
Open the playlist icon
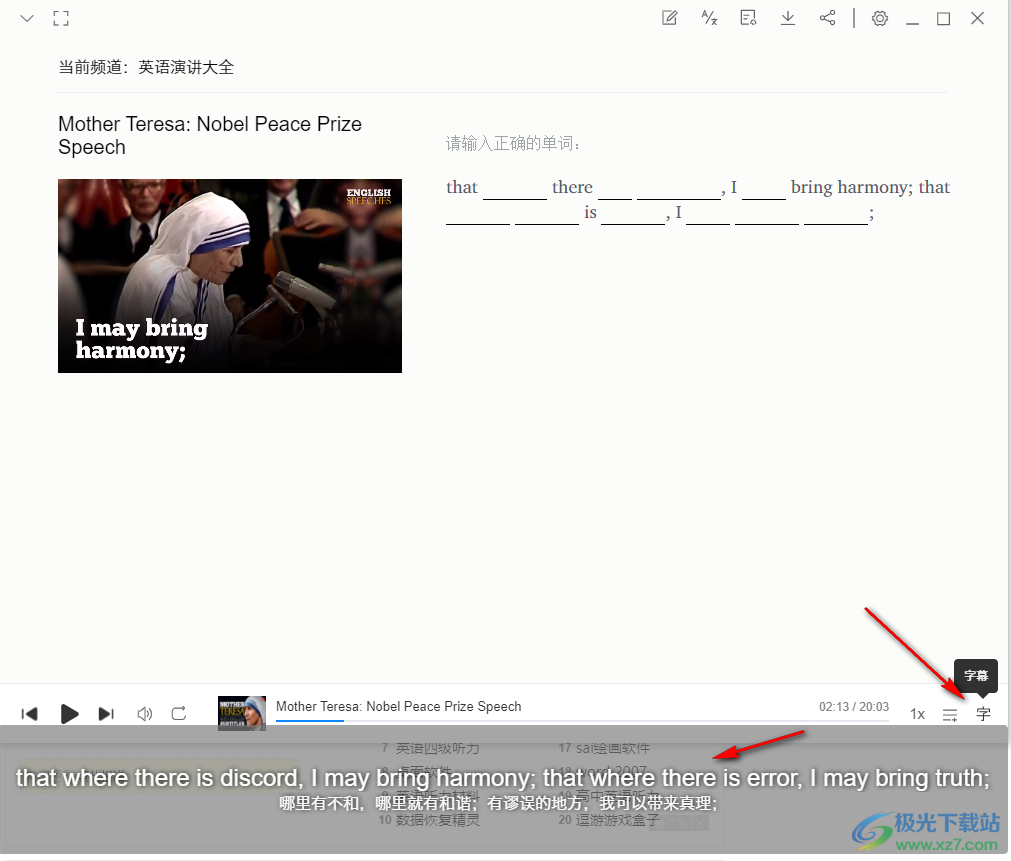coord(950,715)
